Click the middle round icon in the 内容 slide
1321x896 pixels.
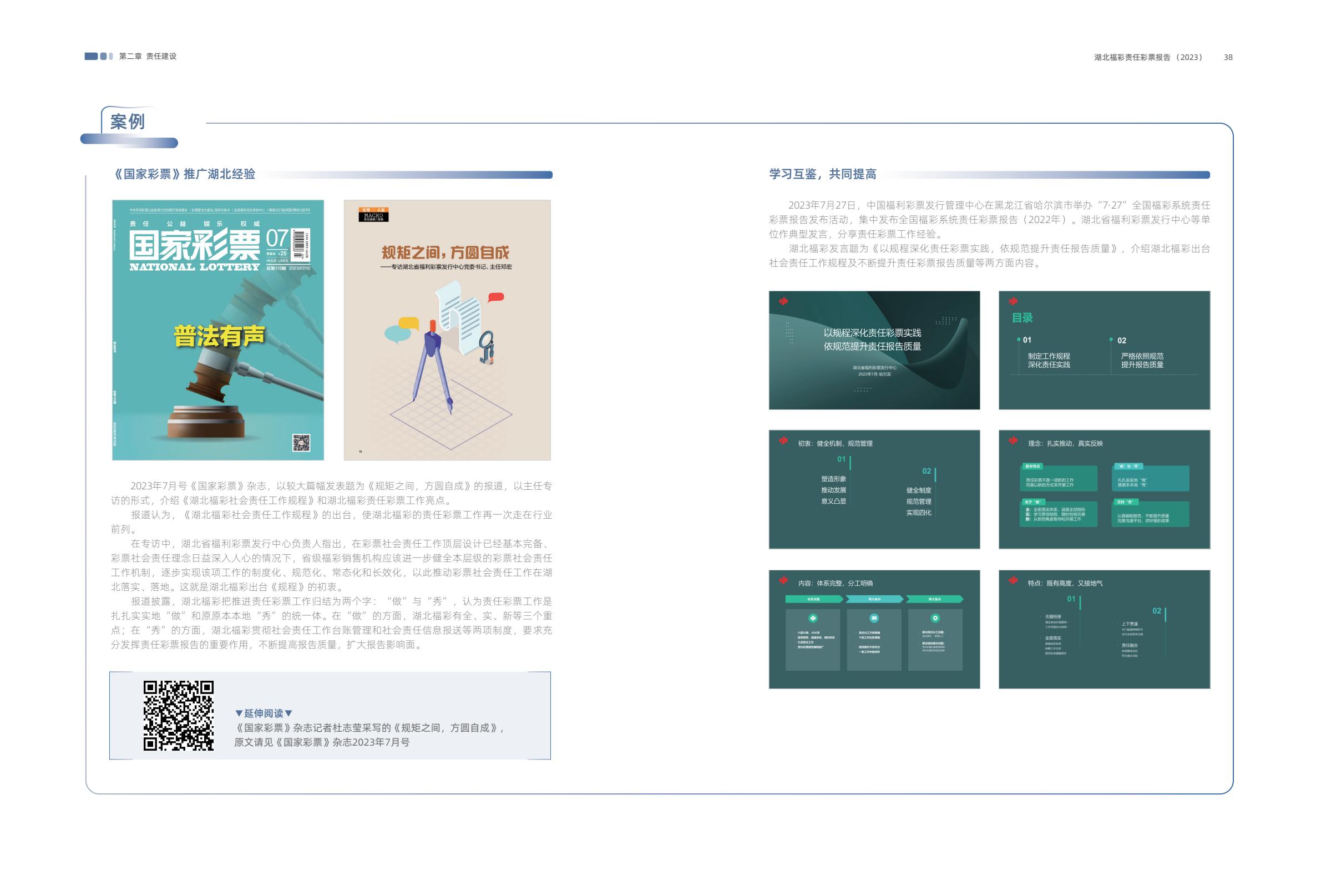[874, 618]
